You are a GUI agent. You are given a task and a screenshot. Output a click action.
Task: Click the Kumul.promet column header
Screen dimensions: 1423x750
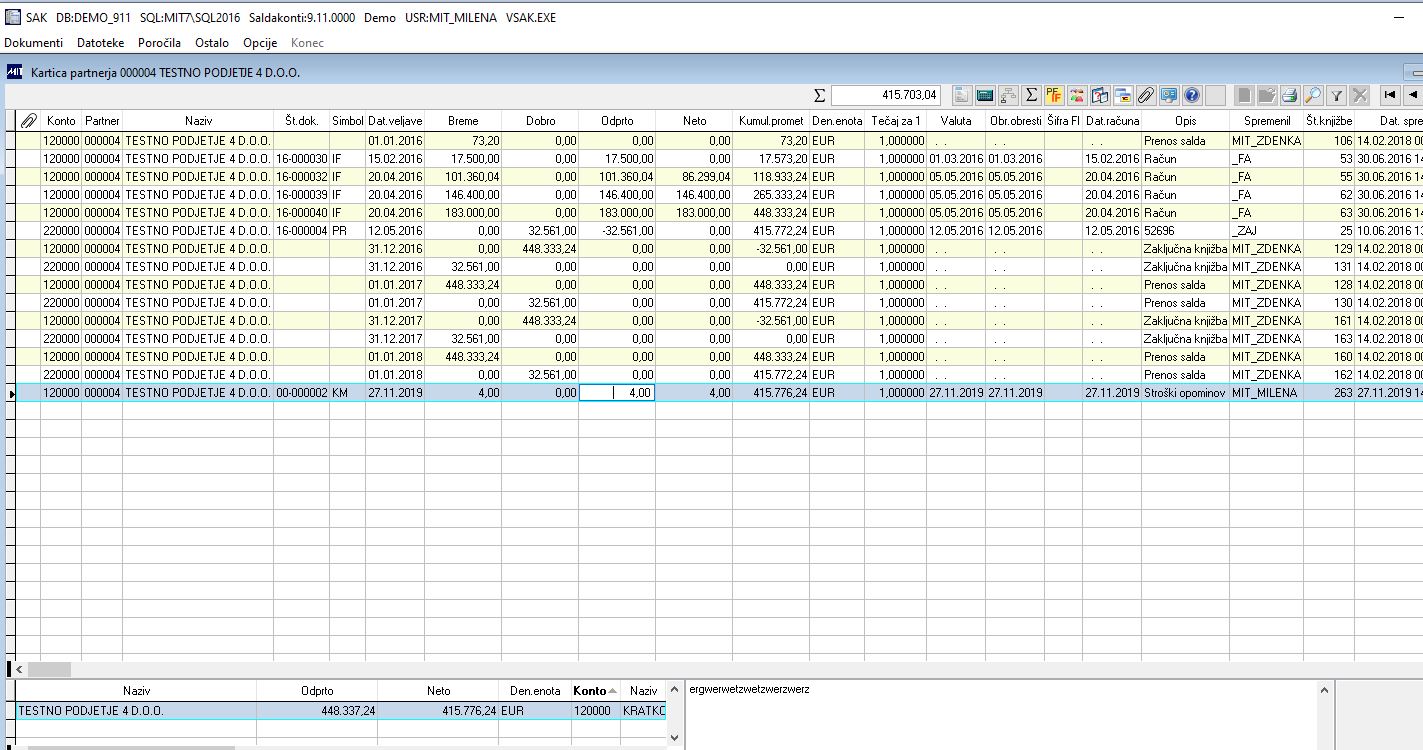(x=771, y=120)
